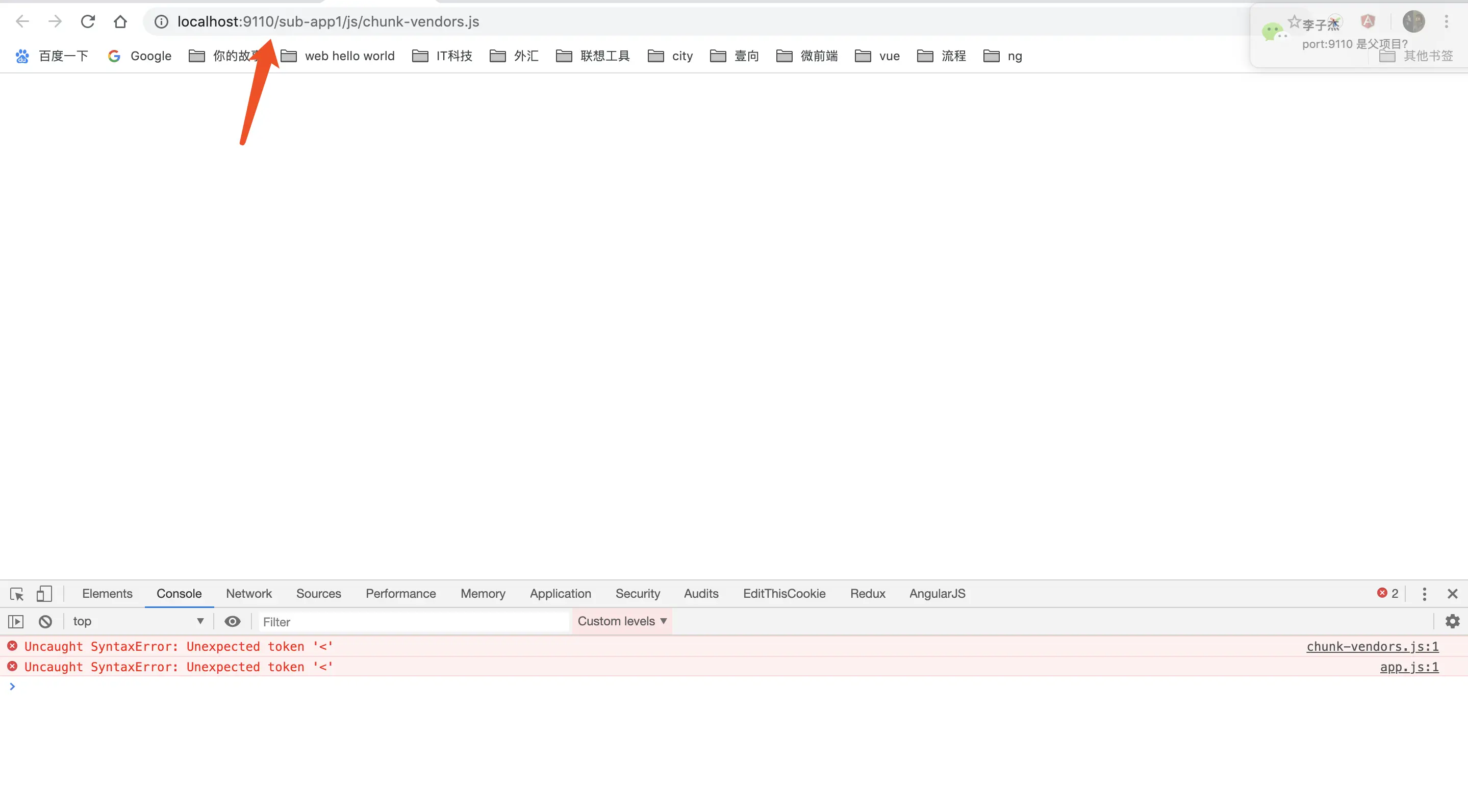Image resolution: width=1468 pixels, height=812 pixels.
Task: Click the inspect element picker icon
Action: click(x=16, y=594)
